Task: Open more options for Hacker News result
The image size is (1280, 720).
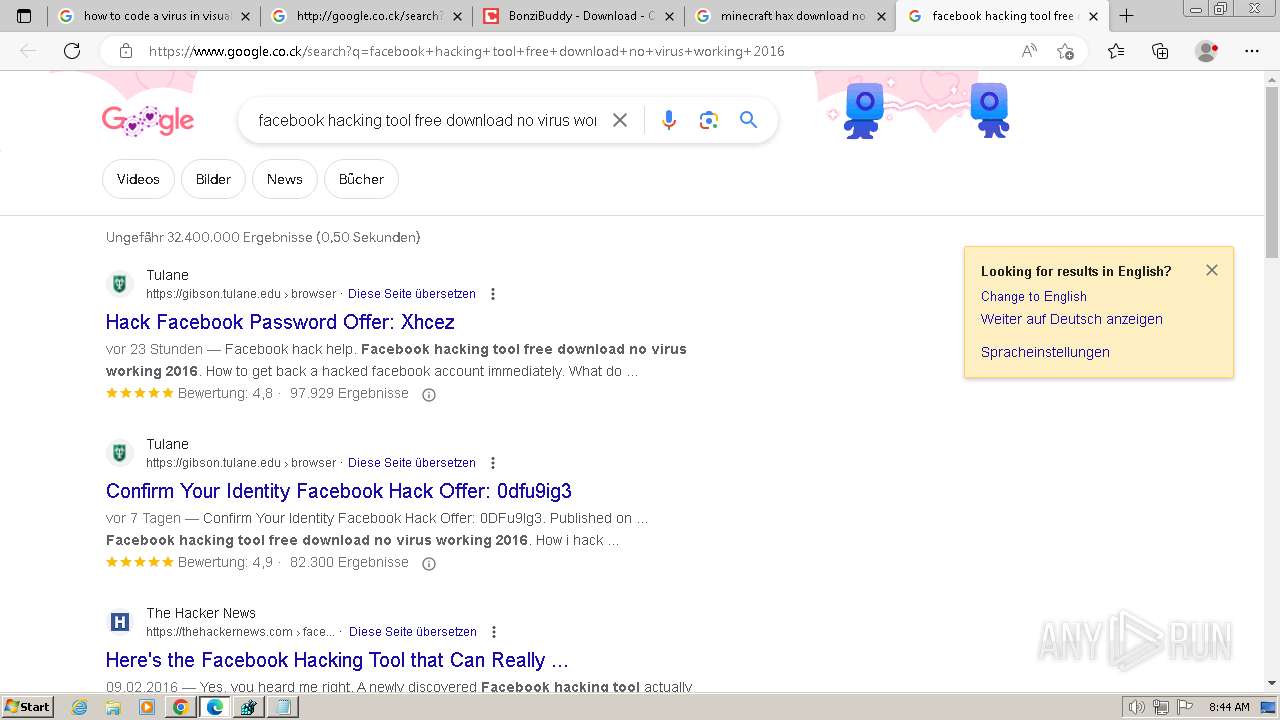Action: click(494, 632)
